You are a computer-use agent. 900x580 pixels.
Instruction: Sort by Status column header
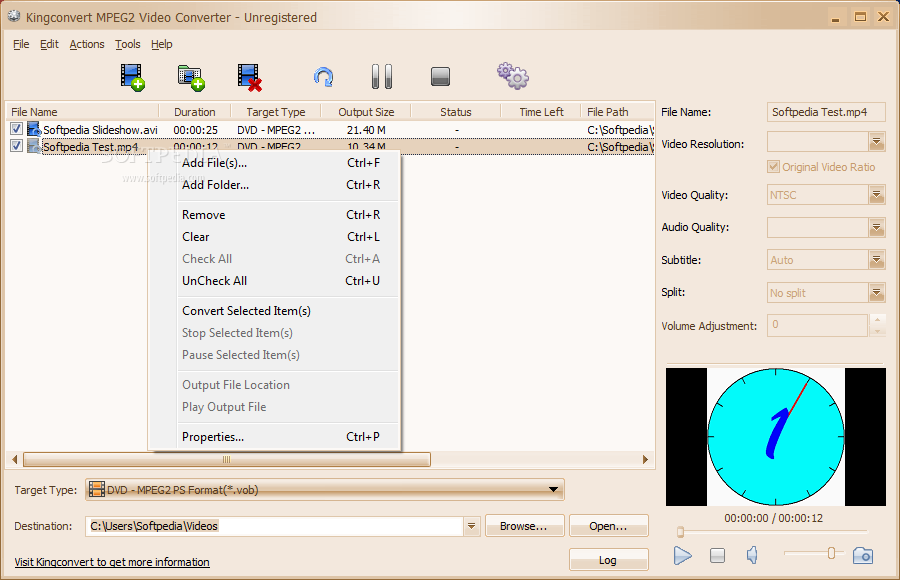456,112
